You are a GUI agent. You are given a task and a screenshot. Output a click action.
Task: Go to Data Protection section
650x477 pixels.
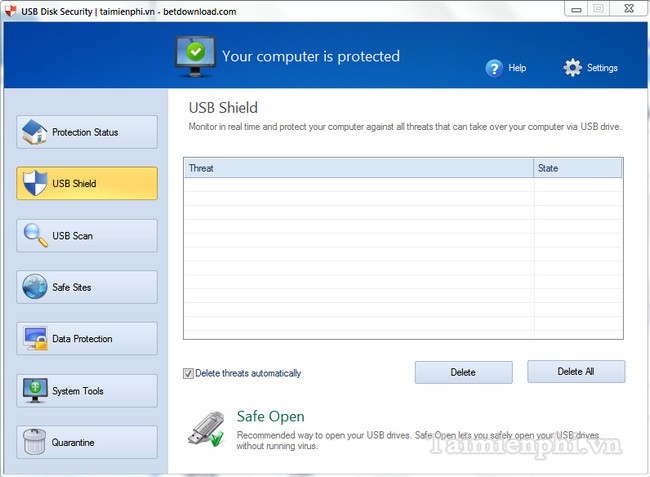(87, 339)
